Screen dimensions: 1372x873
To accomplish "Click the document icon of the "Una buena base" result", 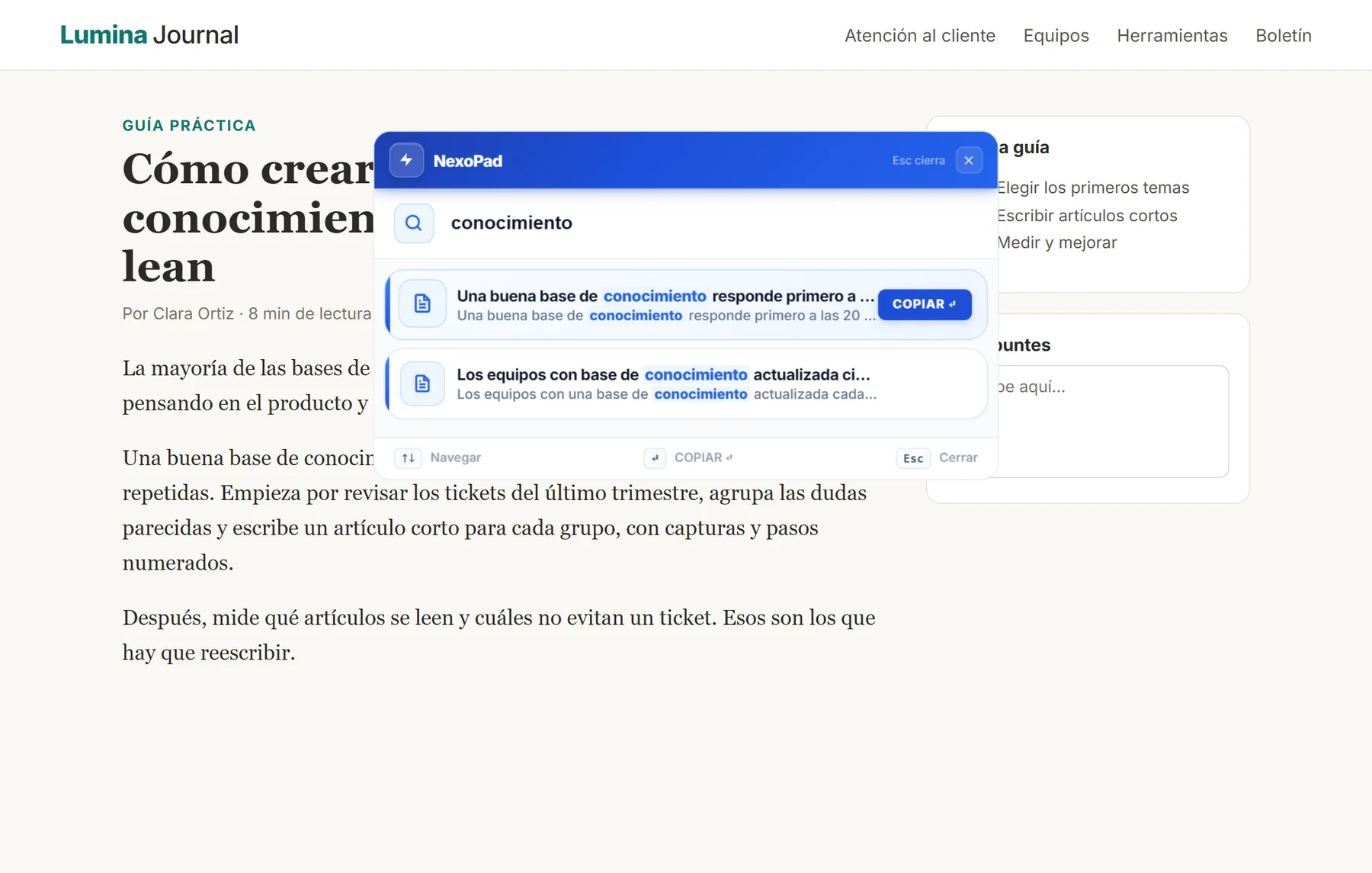I will 422,303.
